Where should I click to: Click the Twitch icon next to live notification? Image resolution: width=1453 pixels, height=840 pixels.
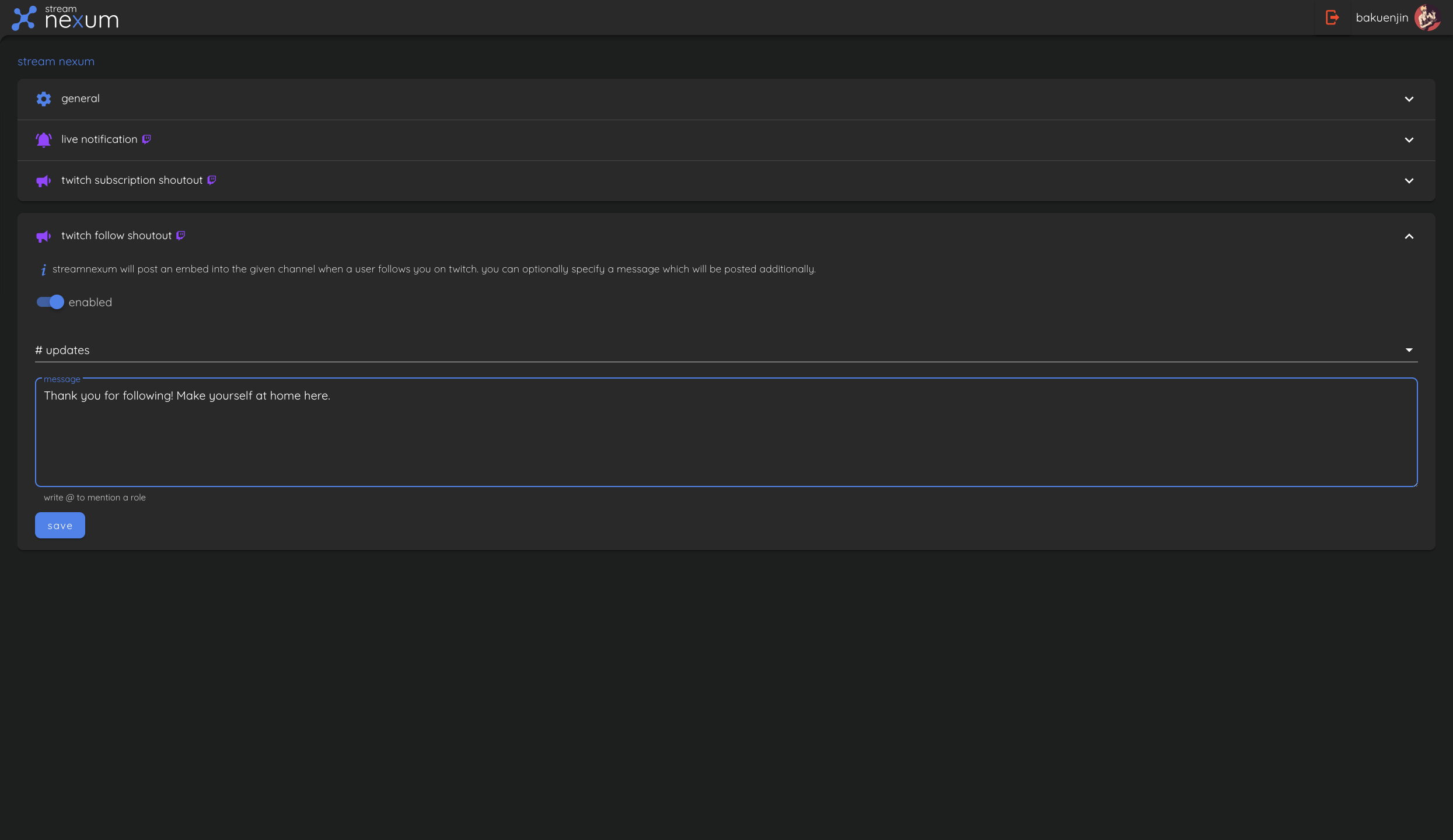[146, 139]
